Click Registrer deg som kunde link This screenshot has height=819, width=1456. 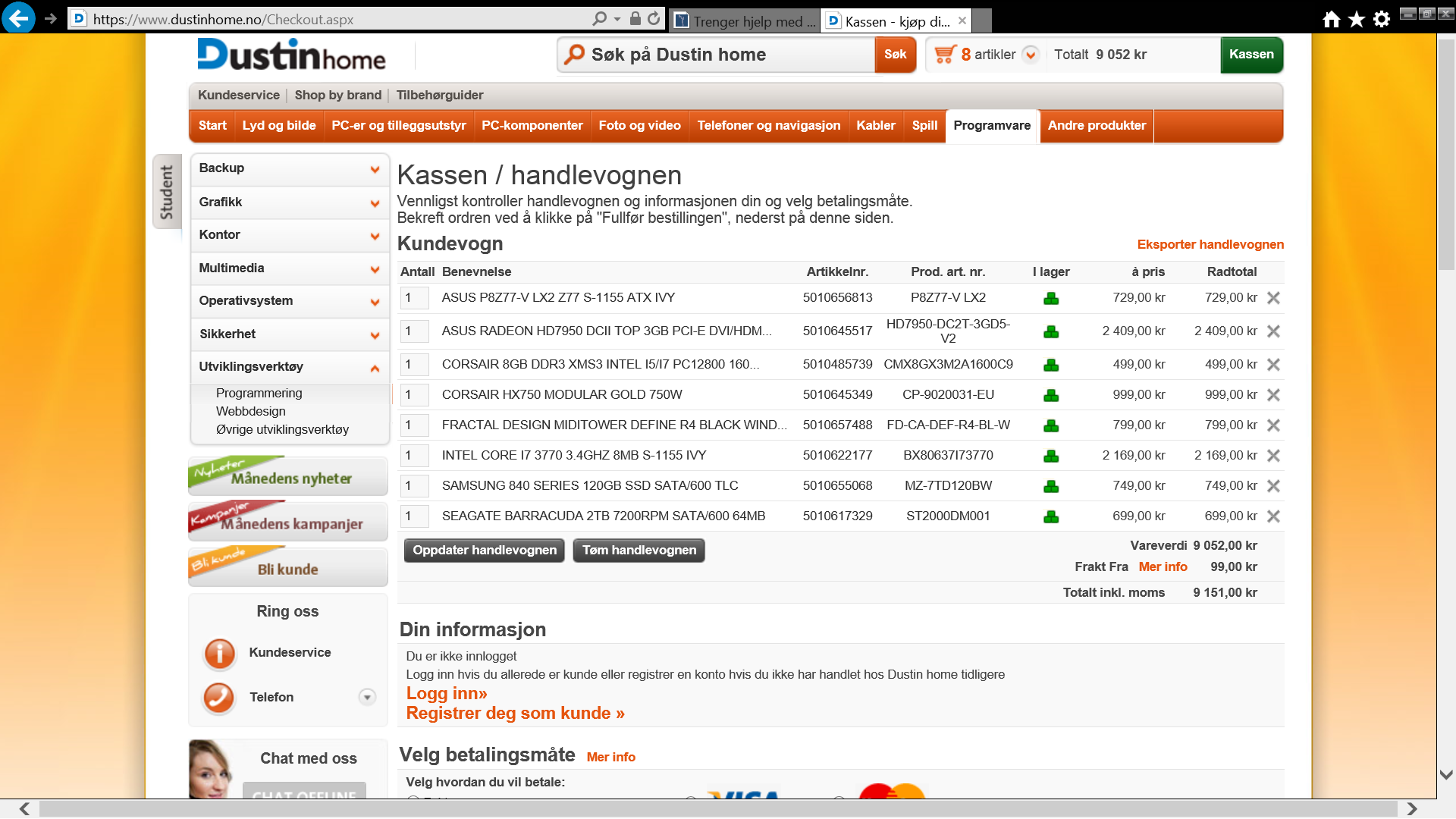pyautogui.click(x=515, y=714)
